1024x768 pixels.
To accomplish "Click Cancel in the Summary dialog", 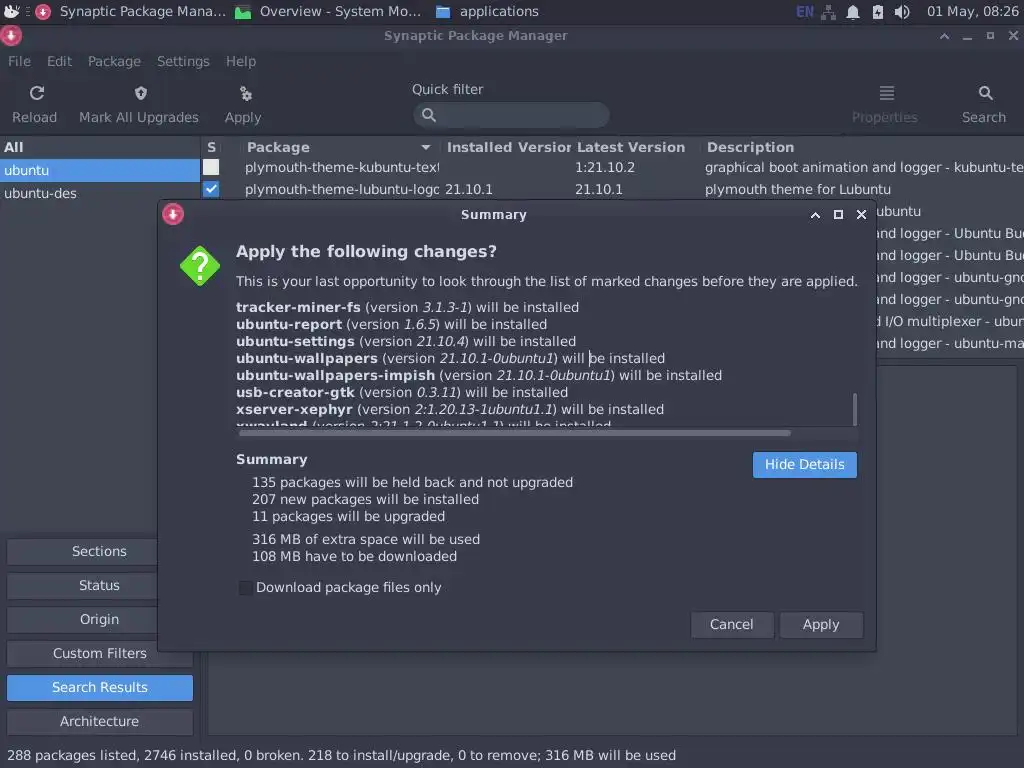I will [731, 625].
